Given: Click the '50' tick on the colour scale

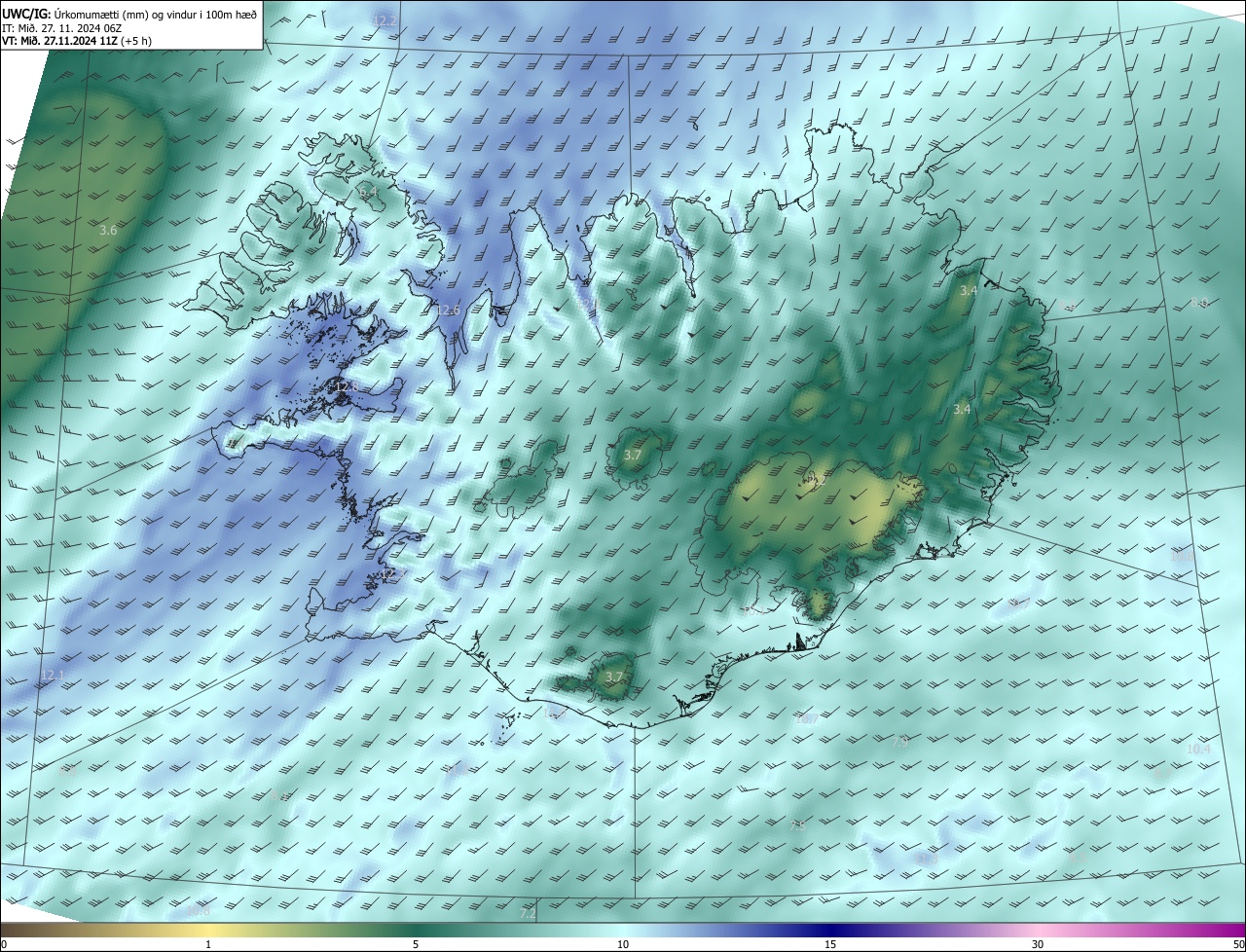Looking at the screenshot, I should coord(1238,944).
